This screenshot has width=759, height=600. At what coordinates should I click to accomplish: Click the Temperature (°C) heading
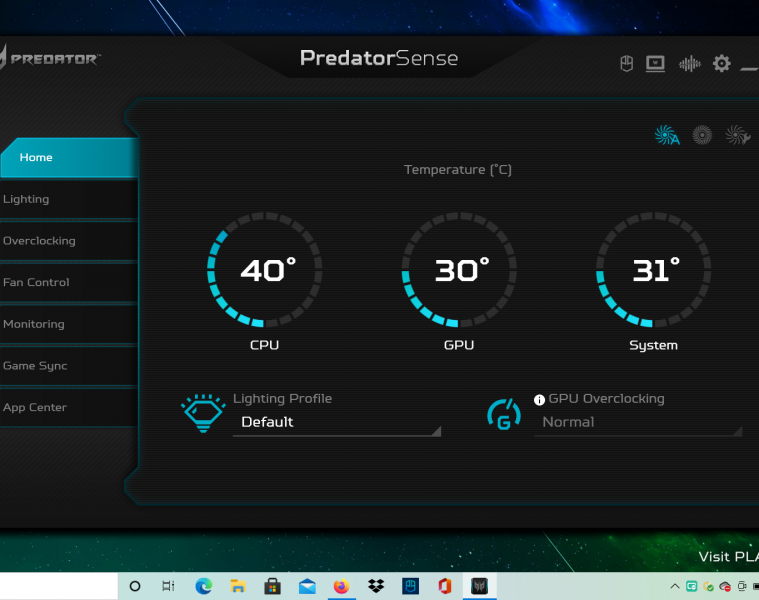(458, 170)
